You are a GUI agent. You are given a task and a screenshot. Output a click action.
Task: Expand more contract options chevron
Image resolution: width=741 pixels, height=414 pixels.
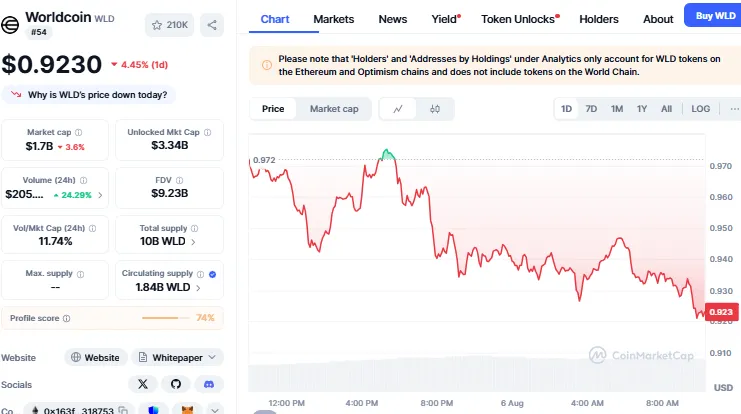(x=214, y=409)
